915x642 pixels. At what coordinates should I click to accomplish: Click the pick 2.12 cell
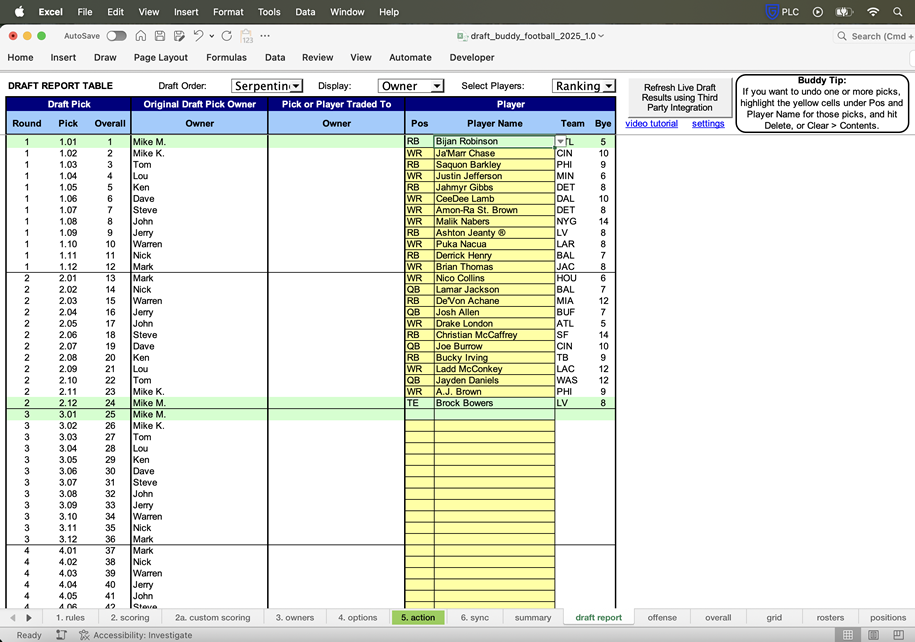68,403
